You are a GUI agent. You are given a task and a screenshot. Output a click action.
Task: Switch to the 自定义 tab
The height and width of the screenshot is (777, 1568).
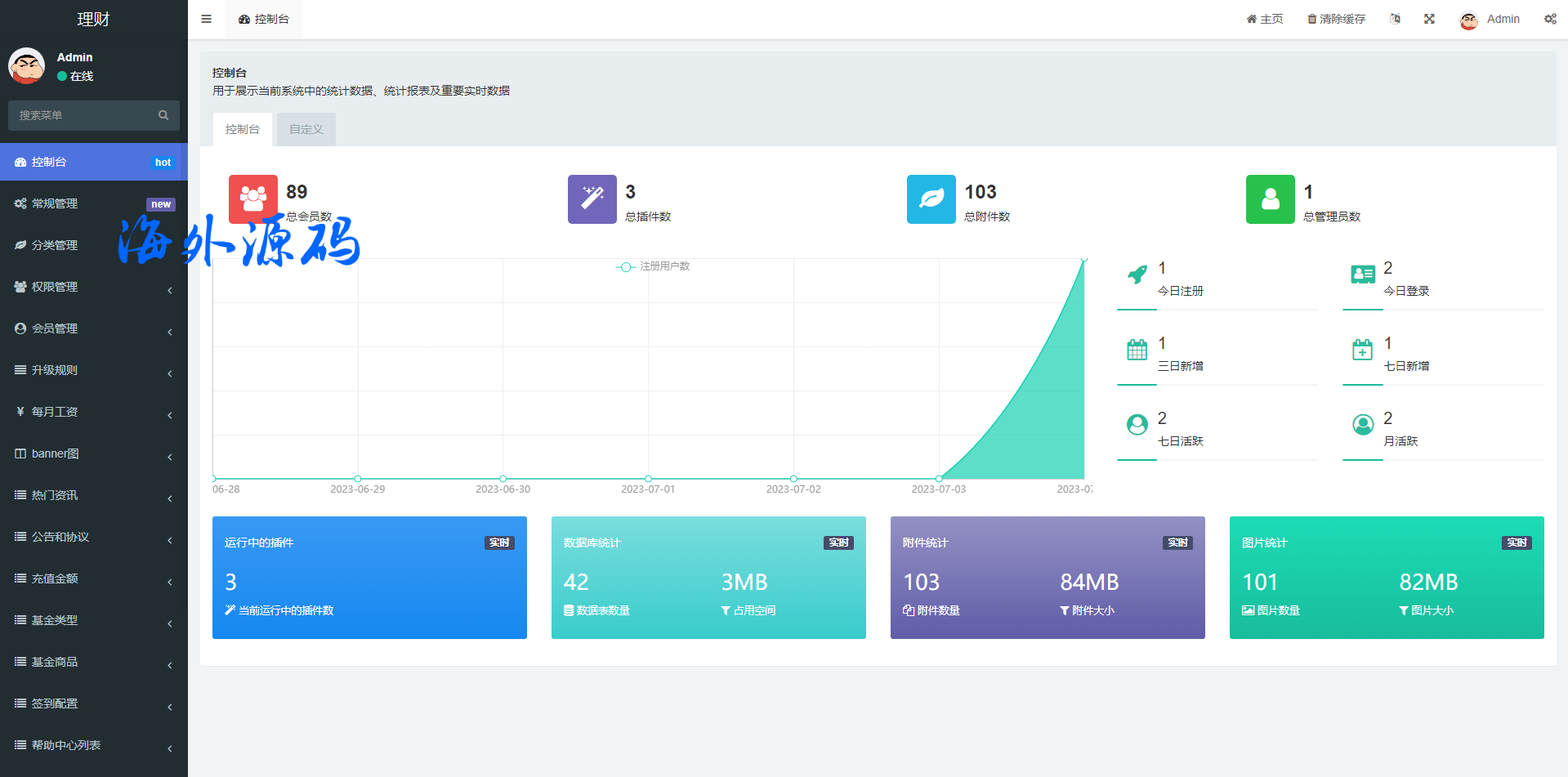(306, 129)
